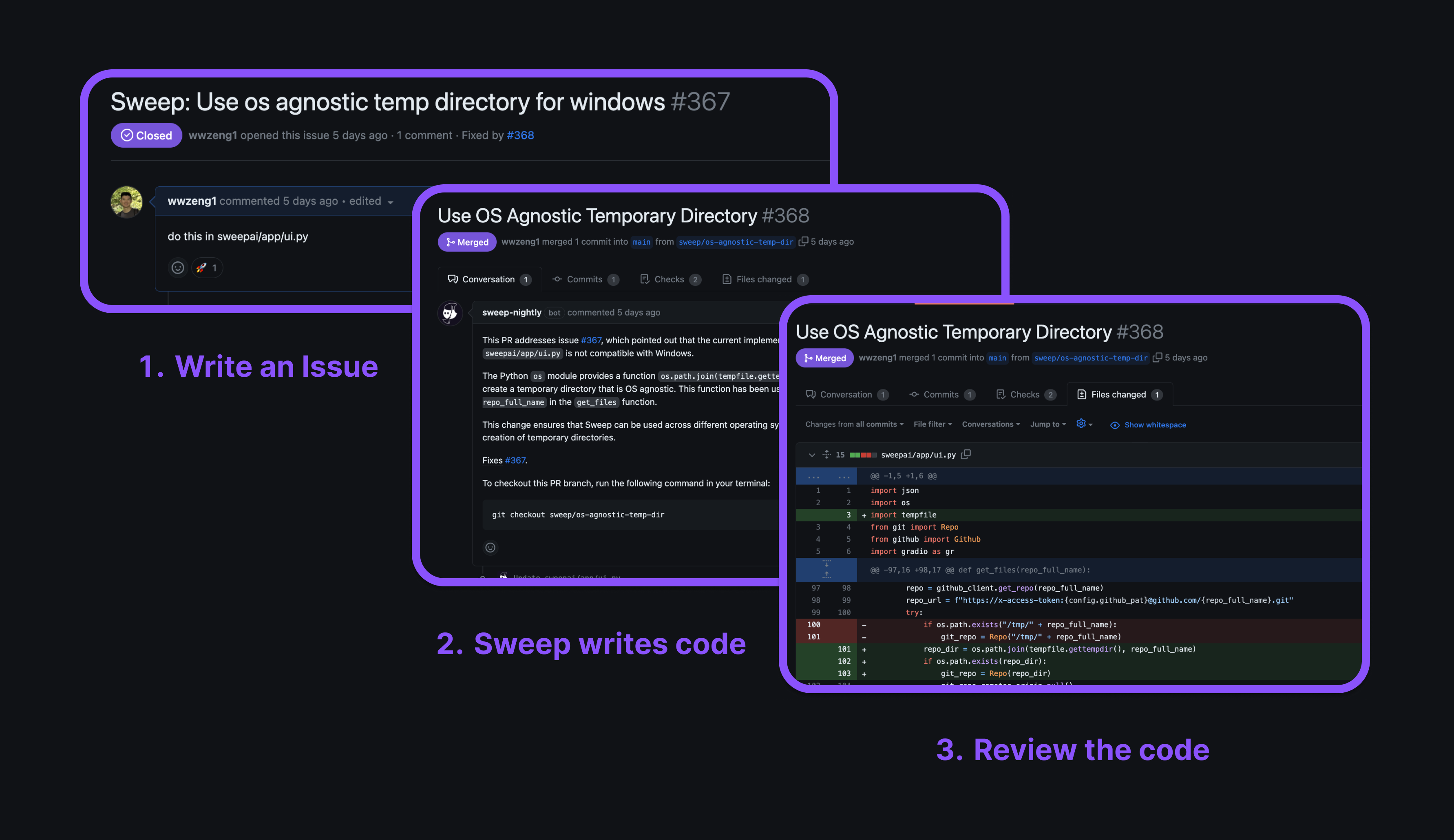
Task: Click the main branch label in the Files changed window
Action: click(x=997, y=358)
